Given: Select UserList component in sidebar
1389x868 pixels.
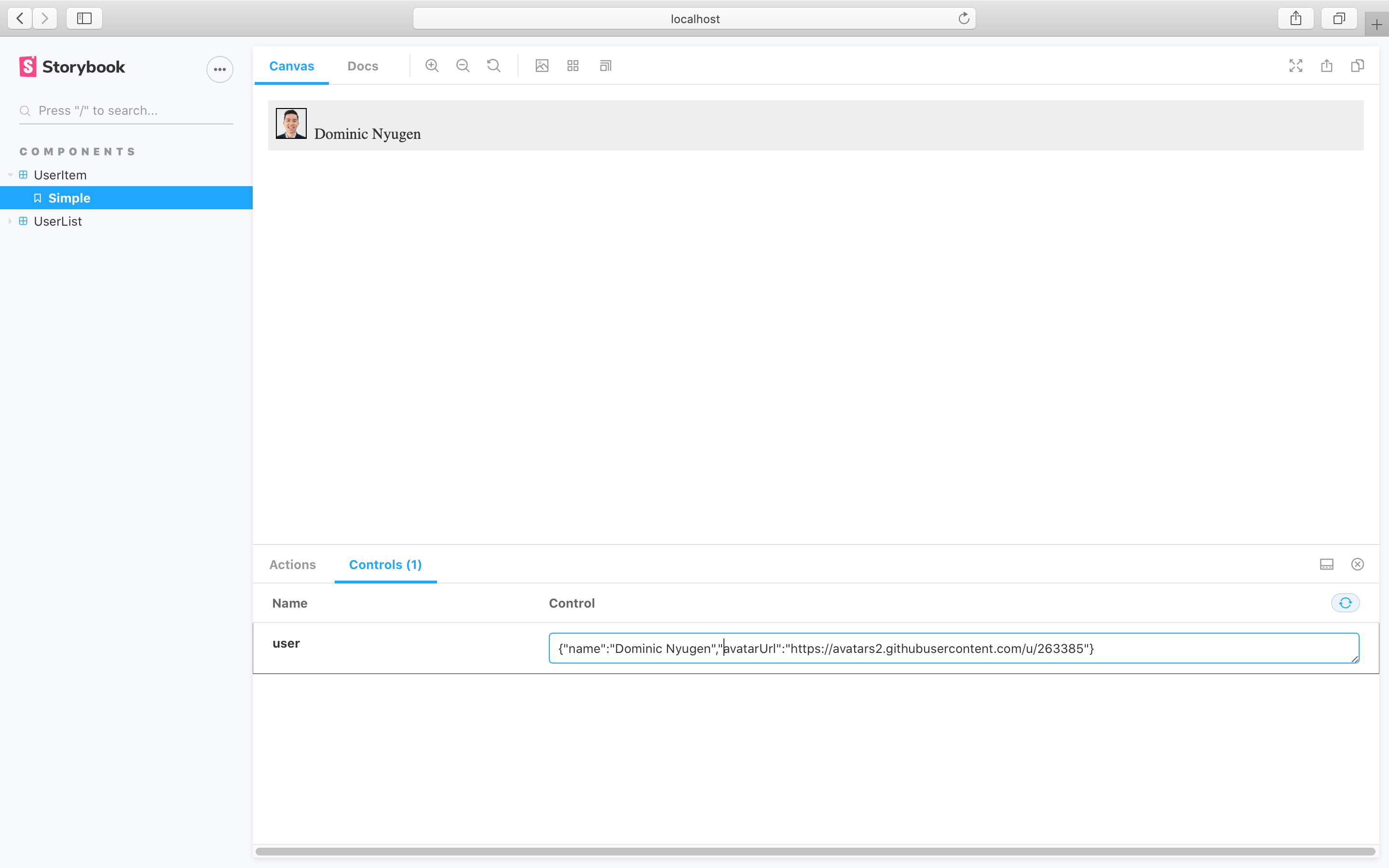Looking at the screenshot, I should [58, 221].
